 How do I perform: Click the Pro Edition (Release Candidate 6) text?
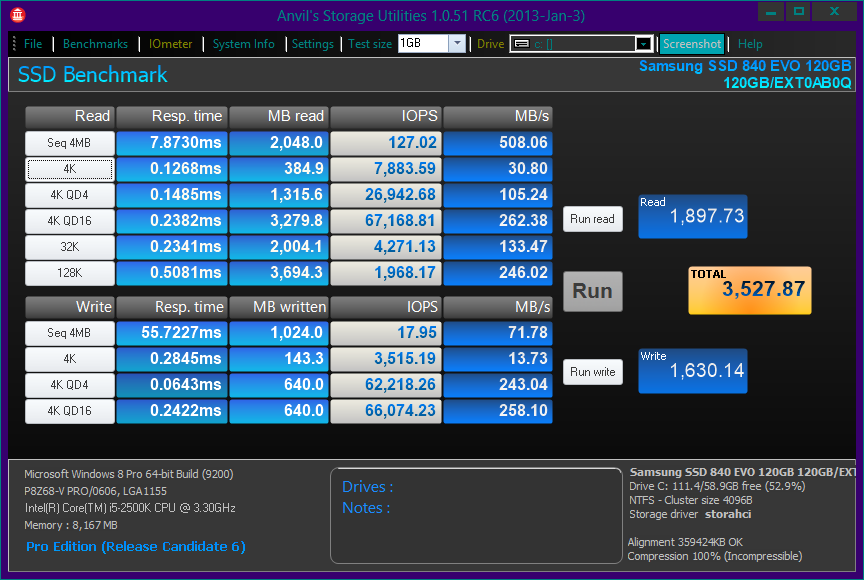pos(136,547)
